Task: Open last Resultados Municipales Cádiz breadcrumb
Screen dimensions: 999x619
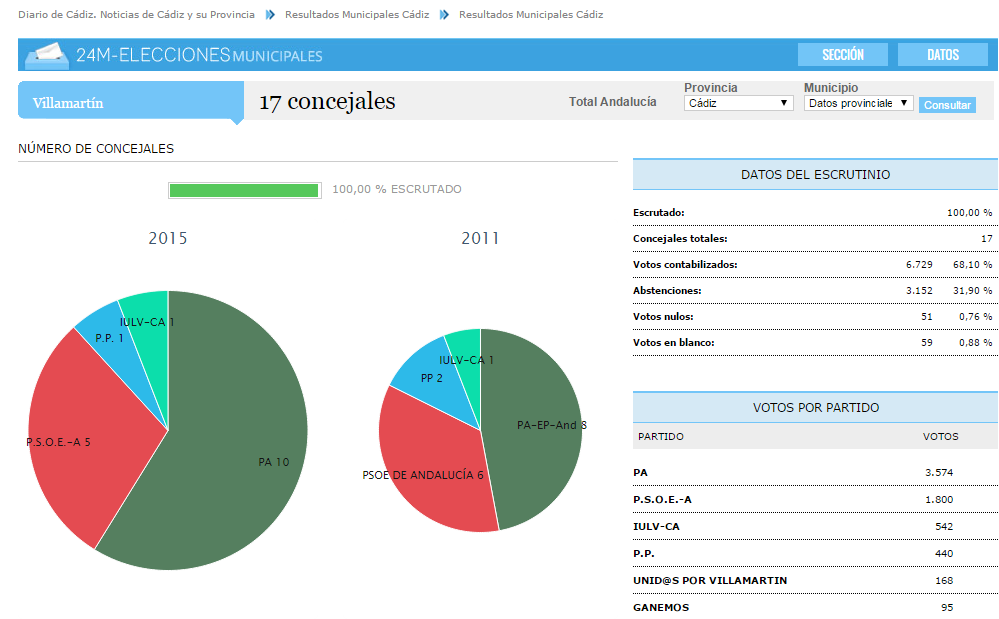Action: tap(531, 15)
